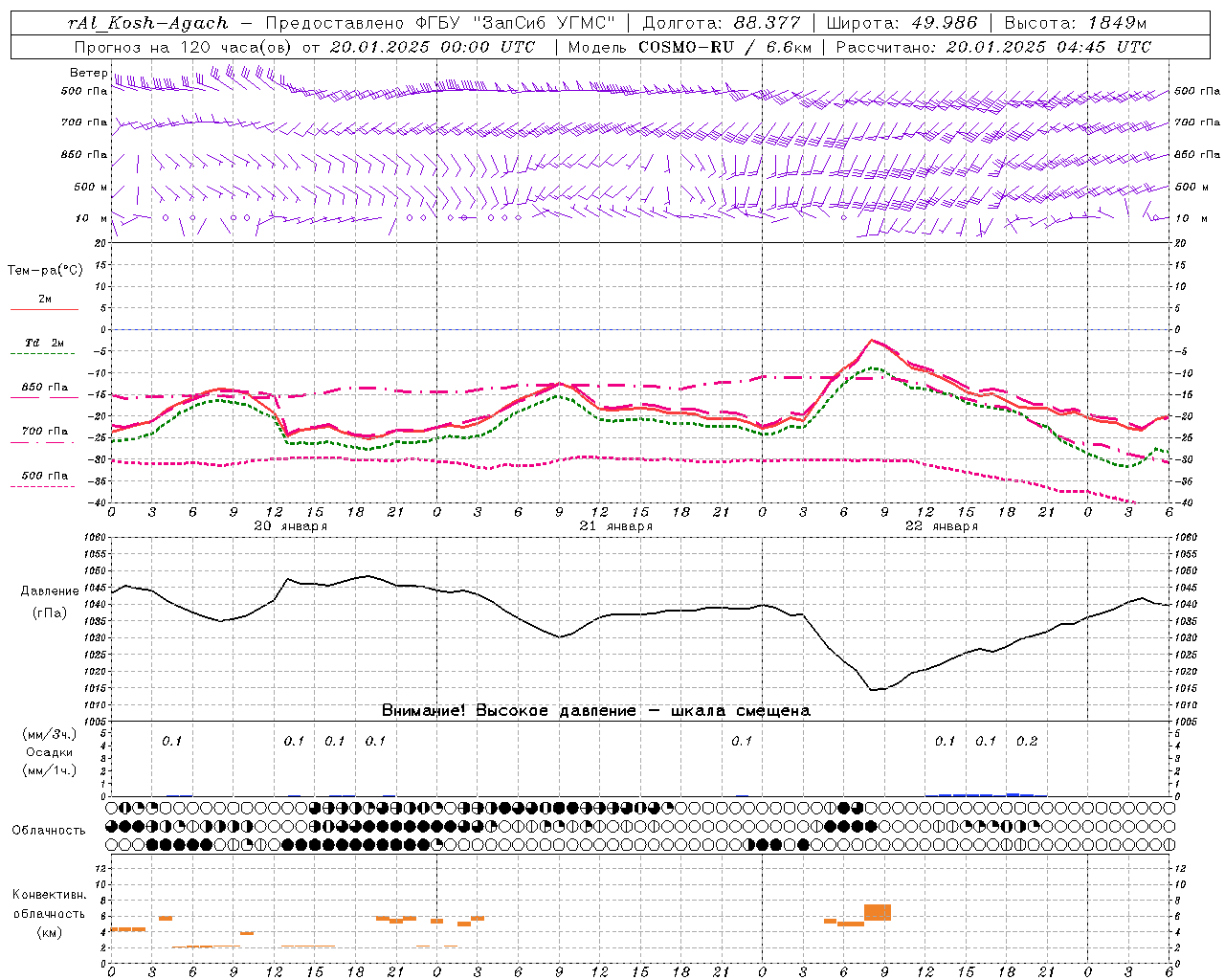The height and width of the screenshot is (980, 1225).
Task: Select the 10 м wind level label on left
Action: click(92, 218)
